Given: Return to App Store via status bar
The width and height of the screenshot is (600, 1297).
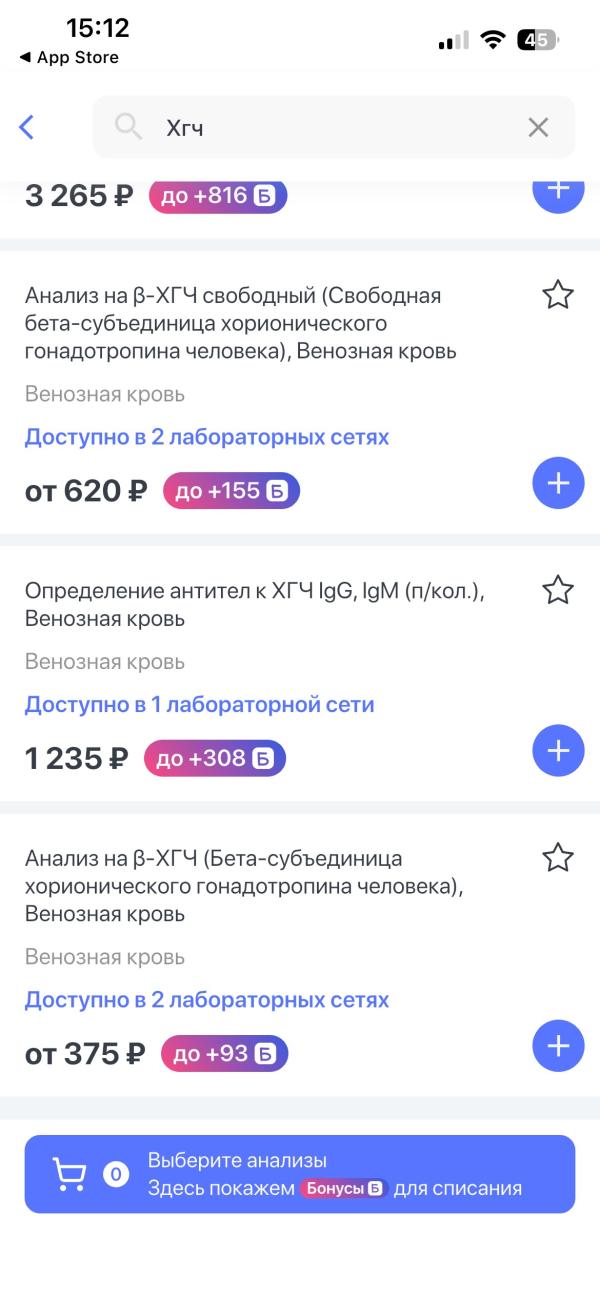Looking at the screenshot, I should pyautogui.click(x=68, y=57).
